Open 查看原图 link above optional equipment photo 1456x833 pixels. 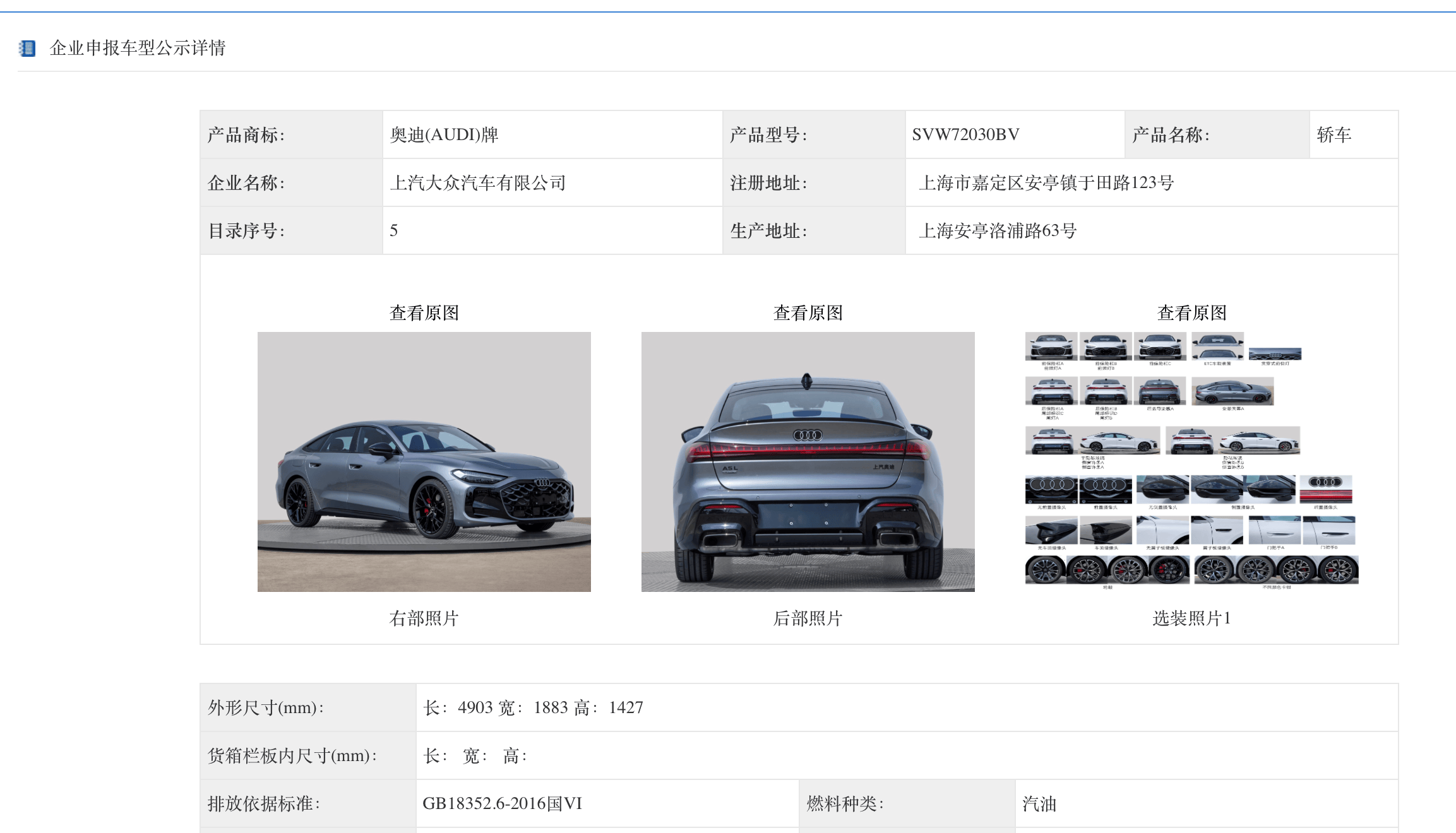tap(1191, 312)
